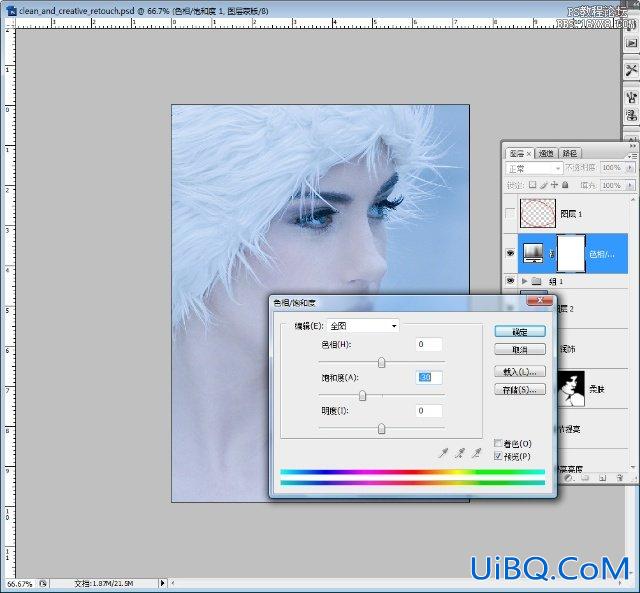Click the white layer mask thumbnail

pos(571,253)
